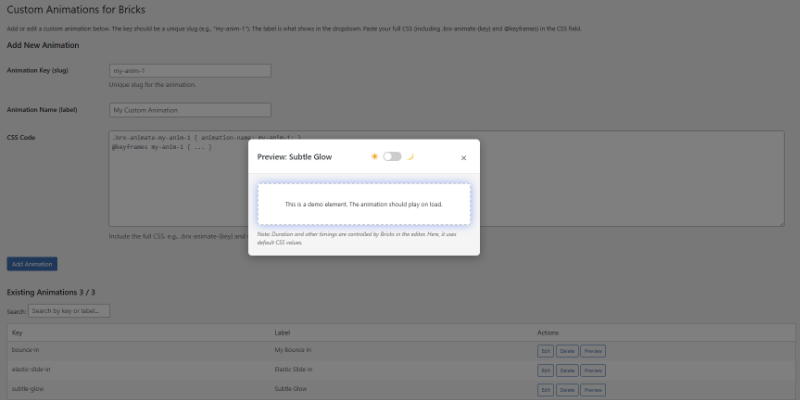The height and width of the screenshot is (400, 800).
Task: Click the Unique slug for the animation hint
Action: pos(152,85)
